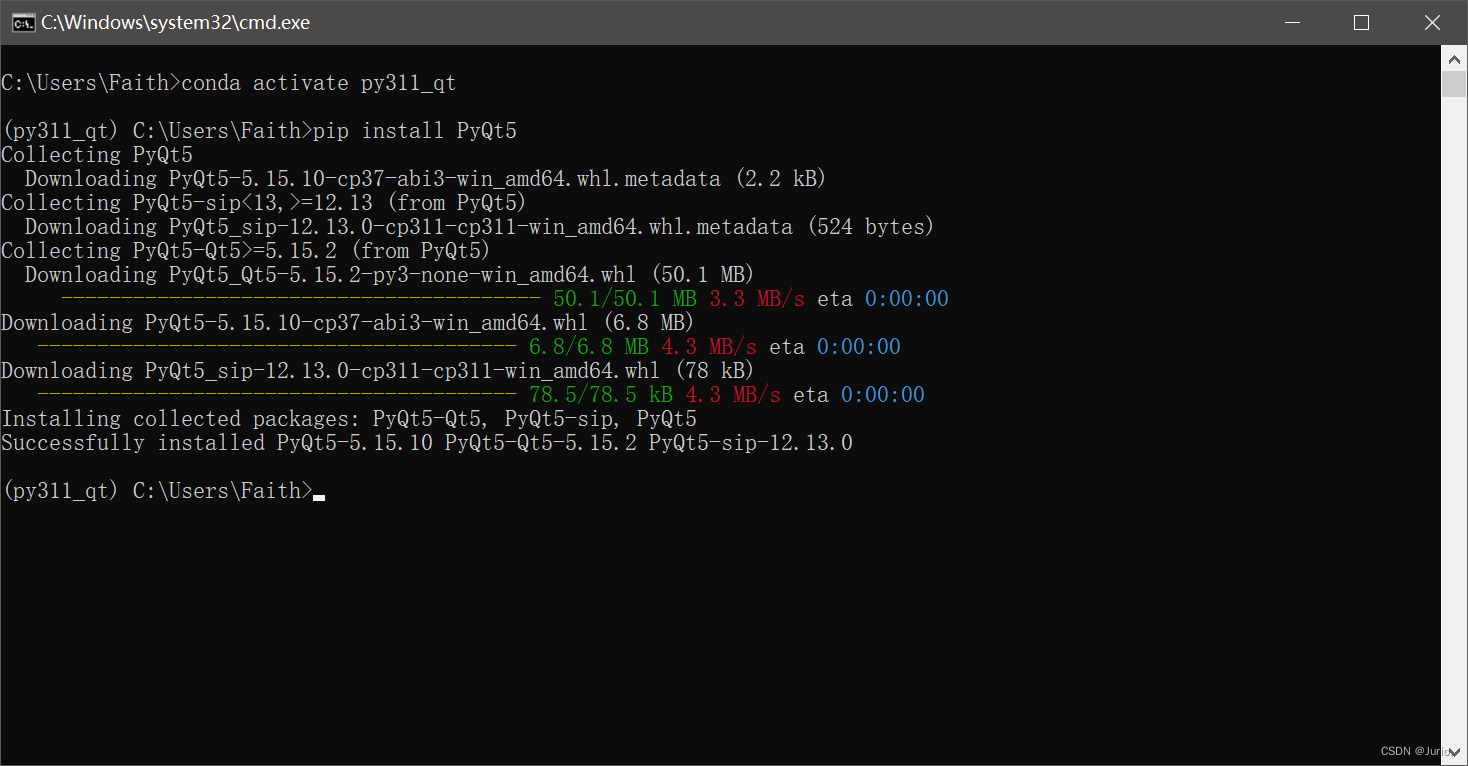
Task: Click the 'Collecting PyQt5-Qt5>=5.15.2' line
Action: tap(246, 251)
